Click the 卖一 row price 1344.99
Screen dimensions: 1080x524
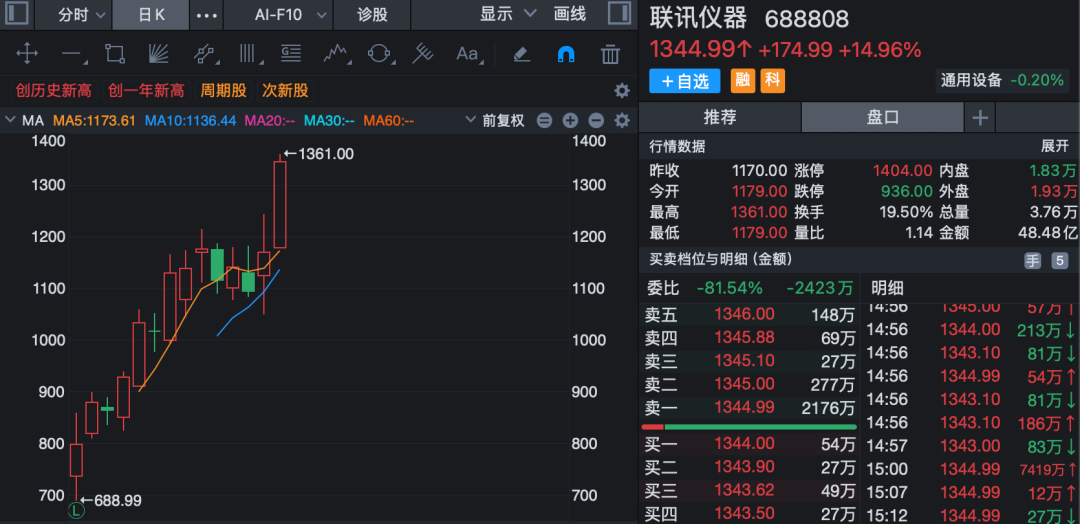coord(745,408)
